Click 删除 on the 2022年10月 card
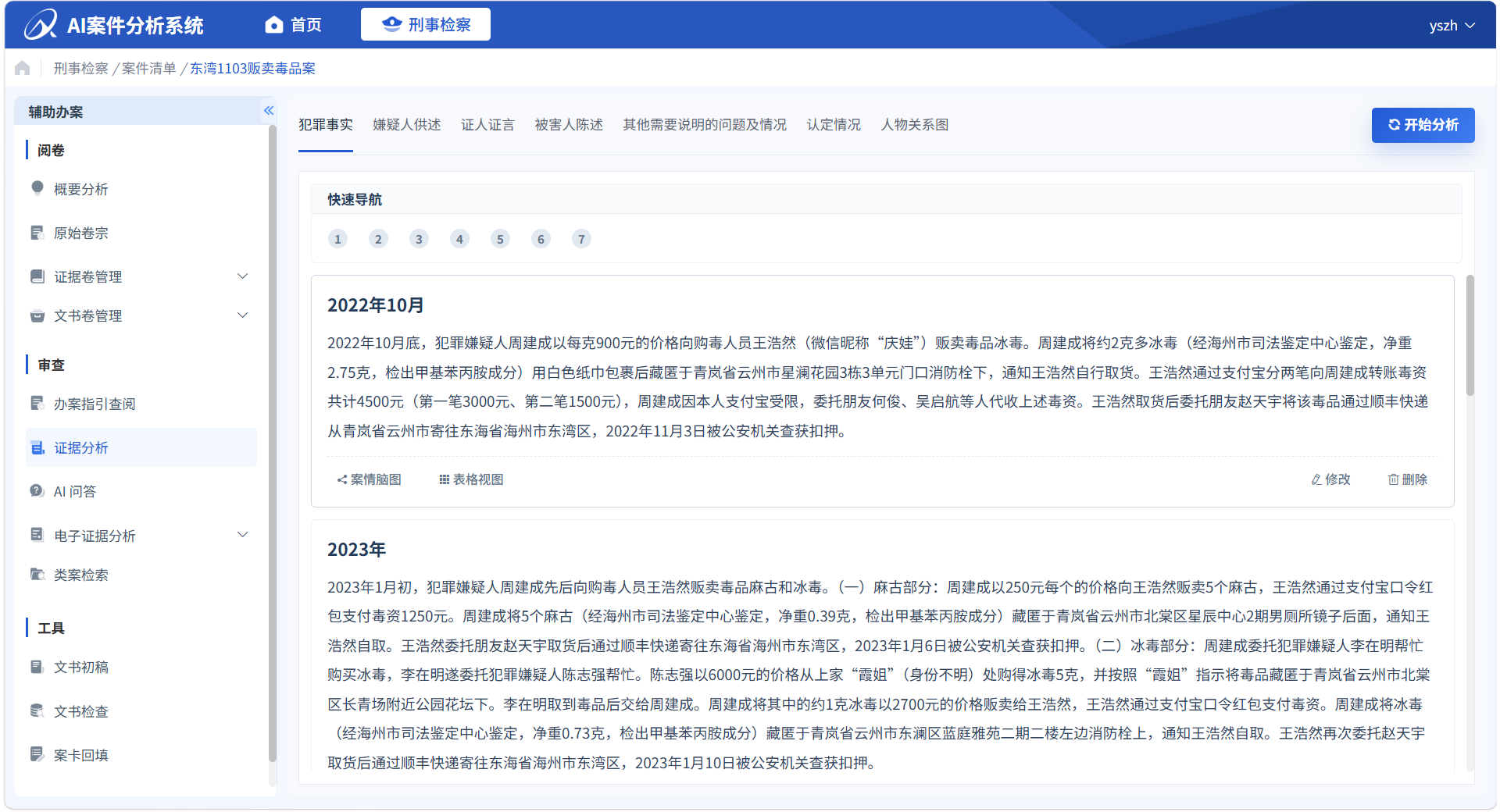The image size is (1500, 812). click(1407, 479)
